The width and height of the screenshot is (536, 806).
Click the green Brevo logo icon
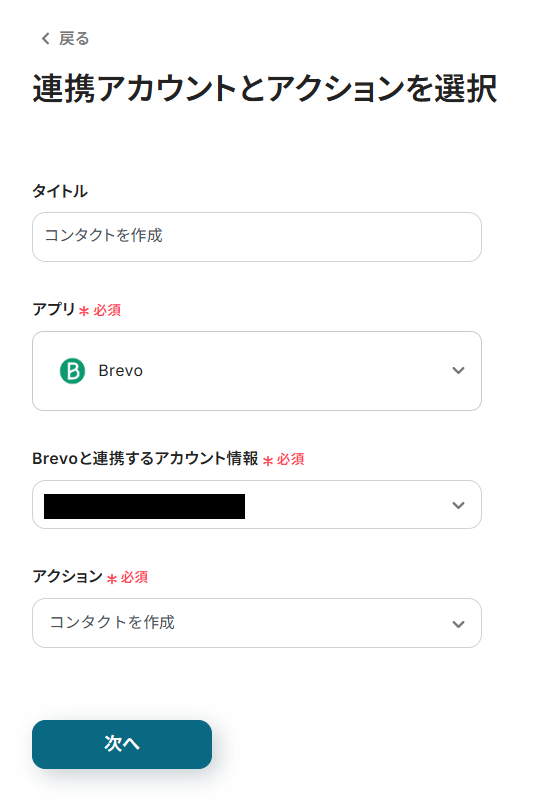click(x=72, y=371)
